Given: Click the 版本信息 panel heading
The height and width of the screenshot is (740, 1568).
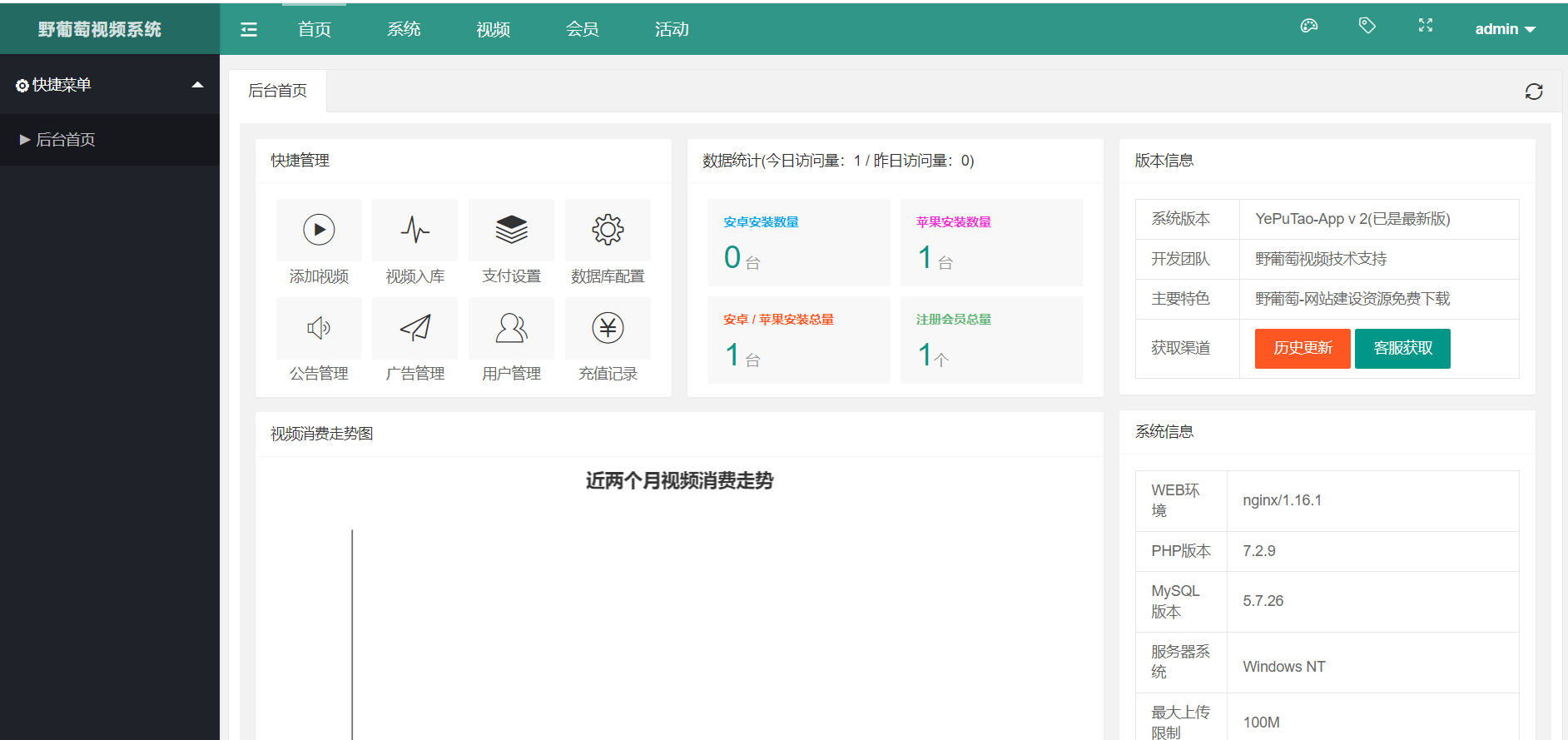Looking at the screenshot, I should click(1164, 161).
